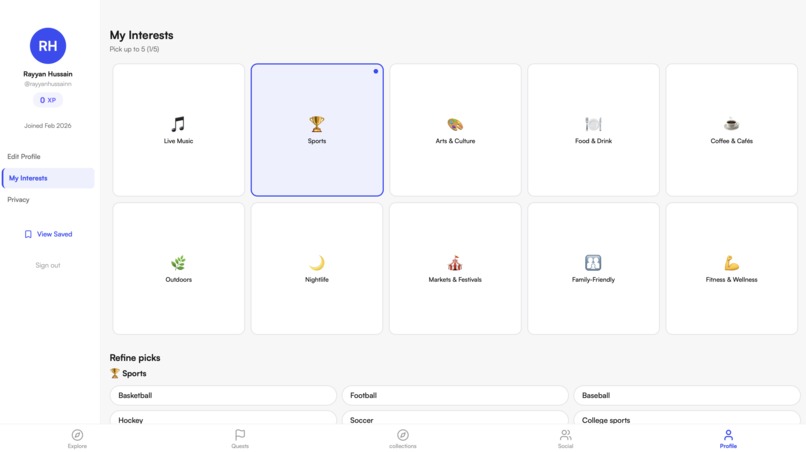
Task: Pick the Outdoors interest card
Action: pyautogui.click(x=178, y=268)
